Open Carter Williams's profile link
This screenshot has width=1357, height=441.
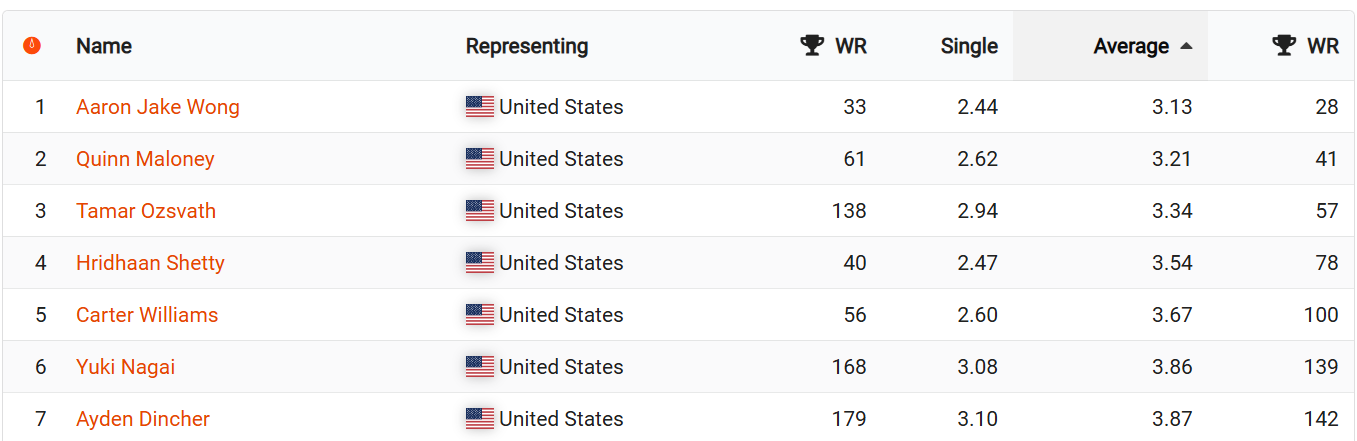(x=147, y=315)
